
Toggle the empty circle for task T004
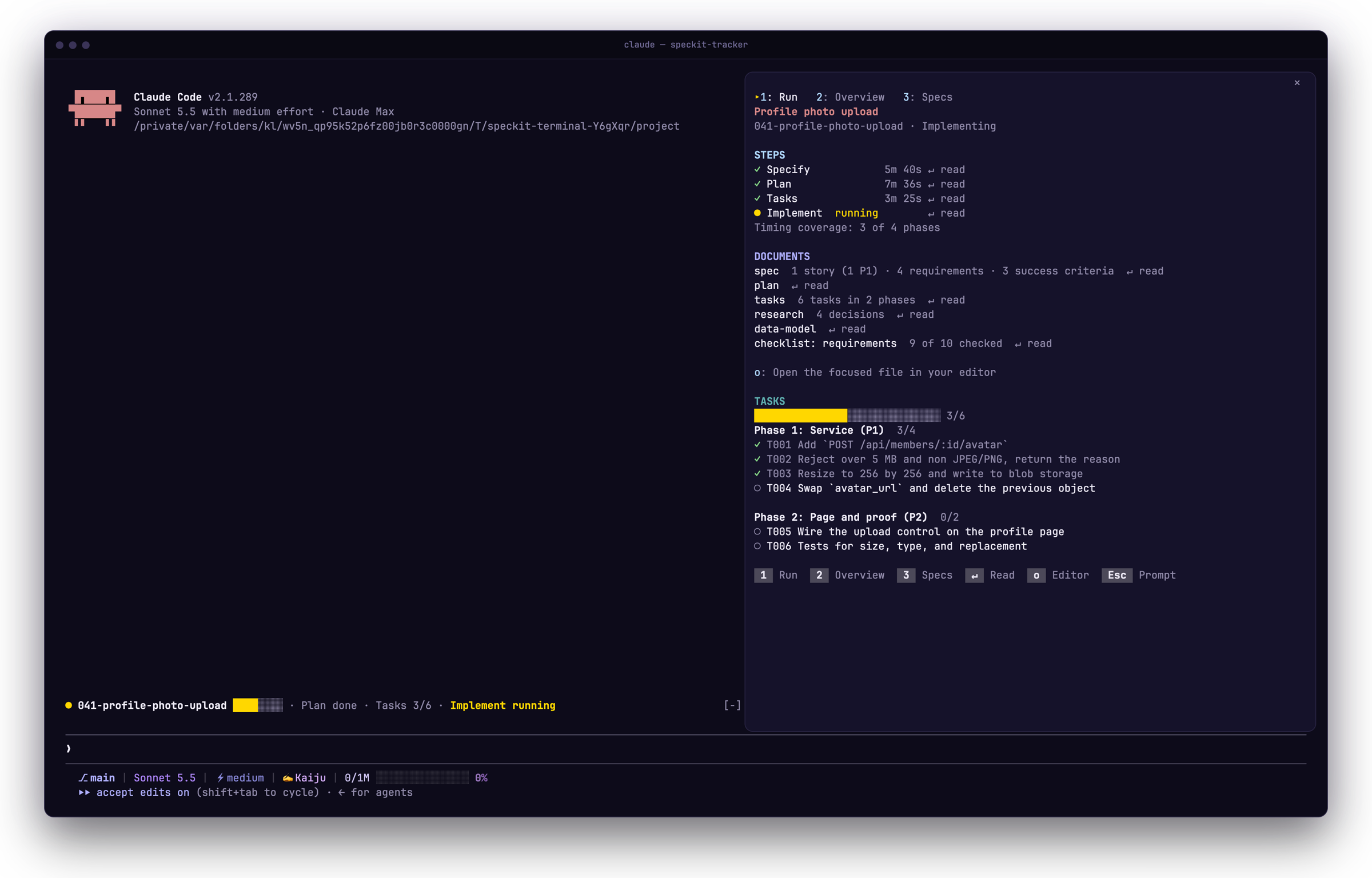pyautogui.click(x=757, y=488)
